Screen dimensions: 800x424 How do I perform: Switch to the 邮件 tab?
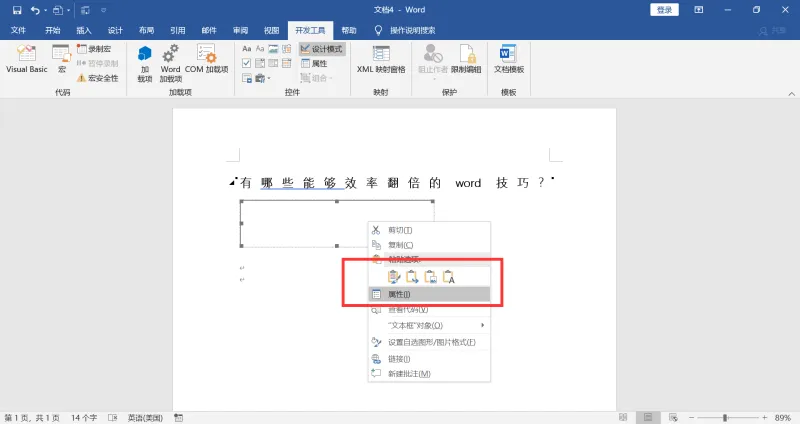[x=209, y=31]
